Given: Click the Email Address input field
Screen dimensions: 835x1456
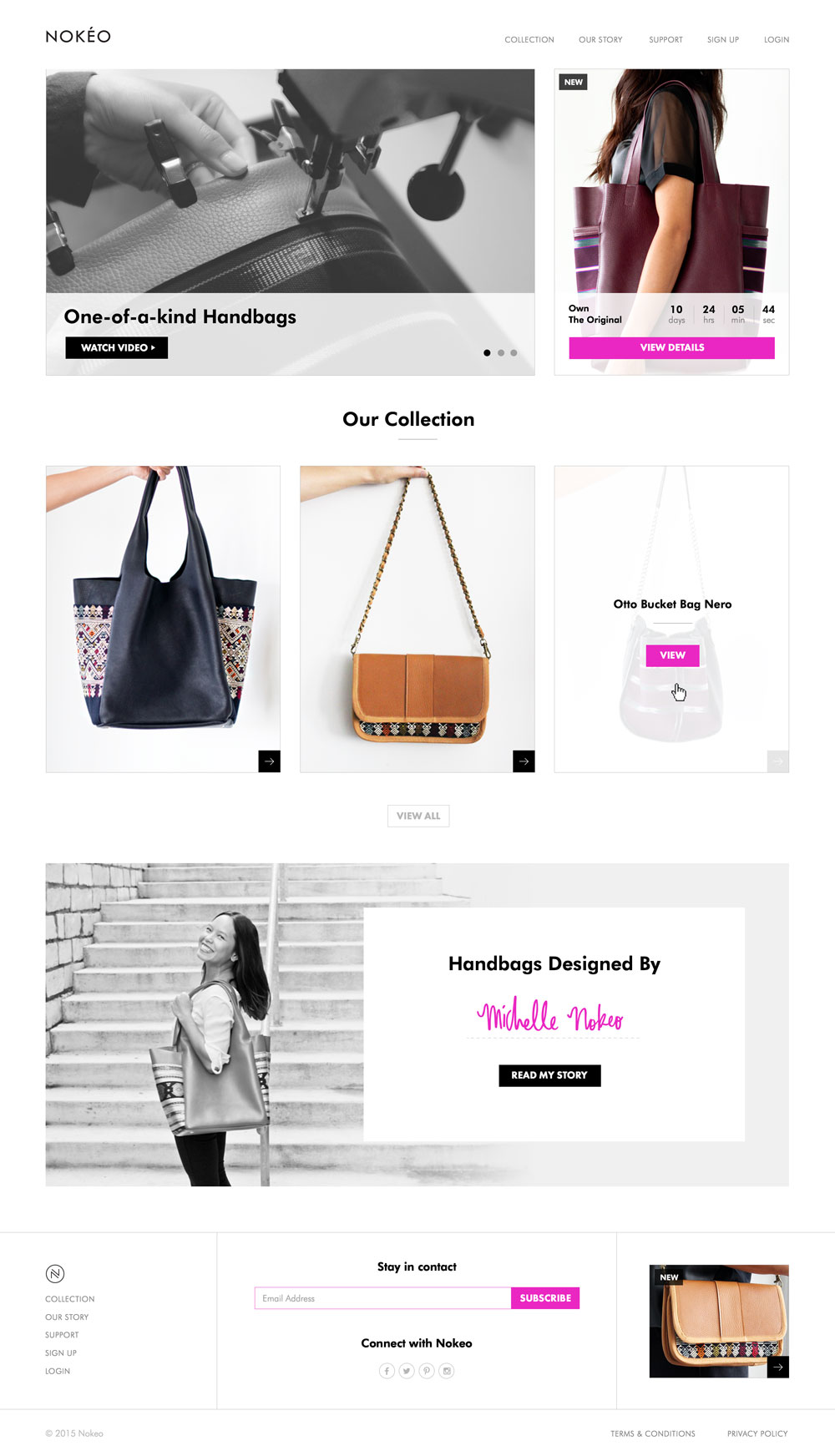Looking at the screenshot, I should [382, 1298].
